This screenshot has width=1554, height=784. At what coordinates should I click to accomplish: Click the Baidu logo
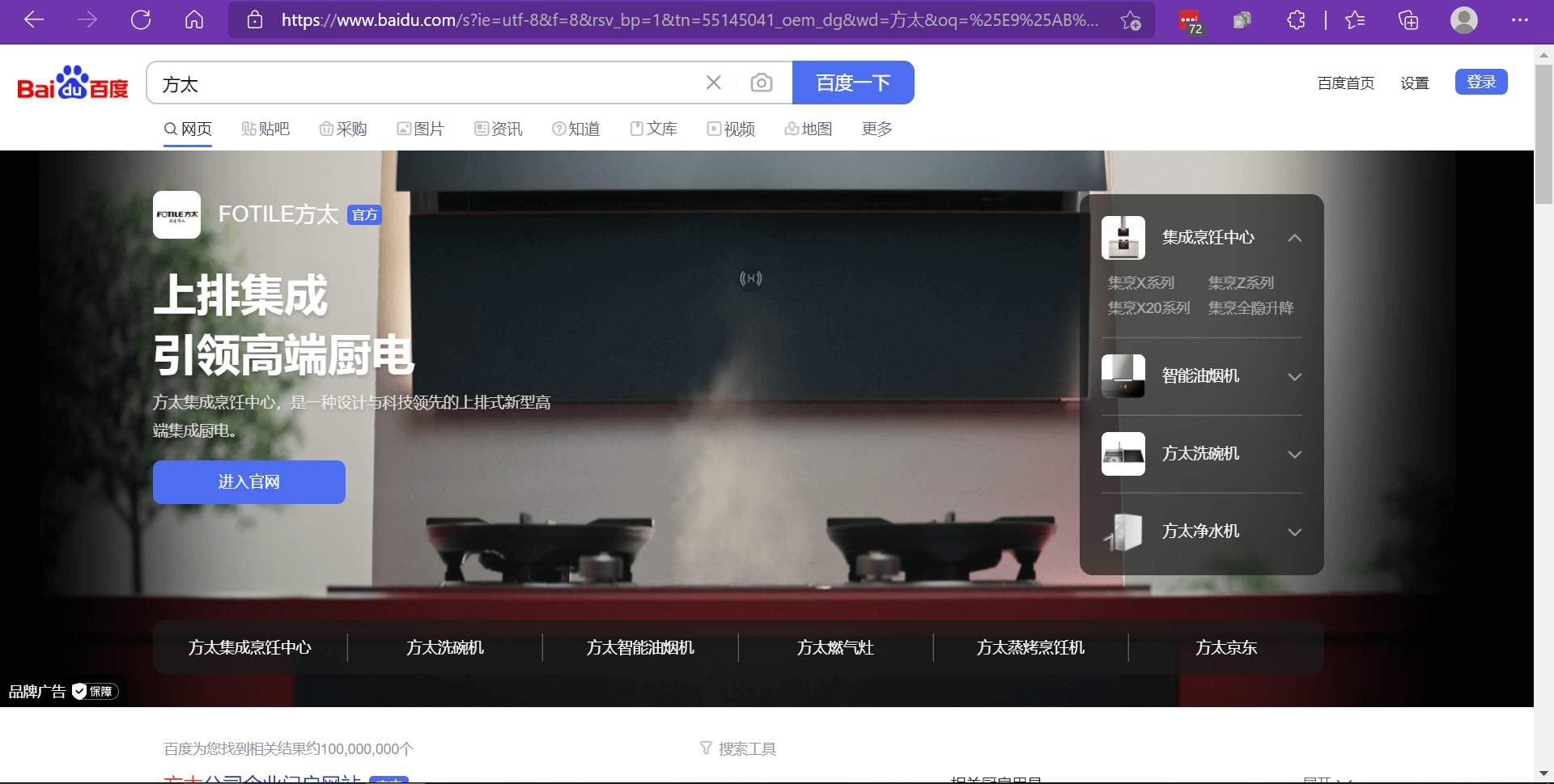[x=73, y=83]
